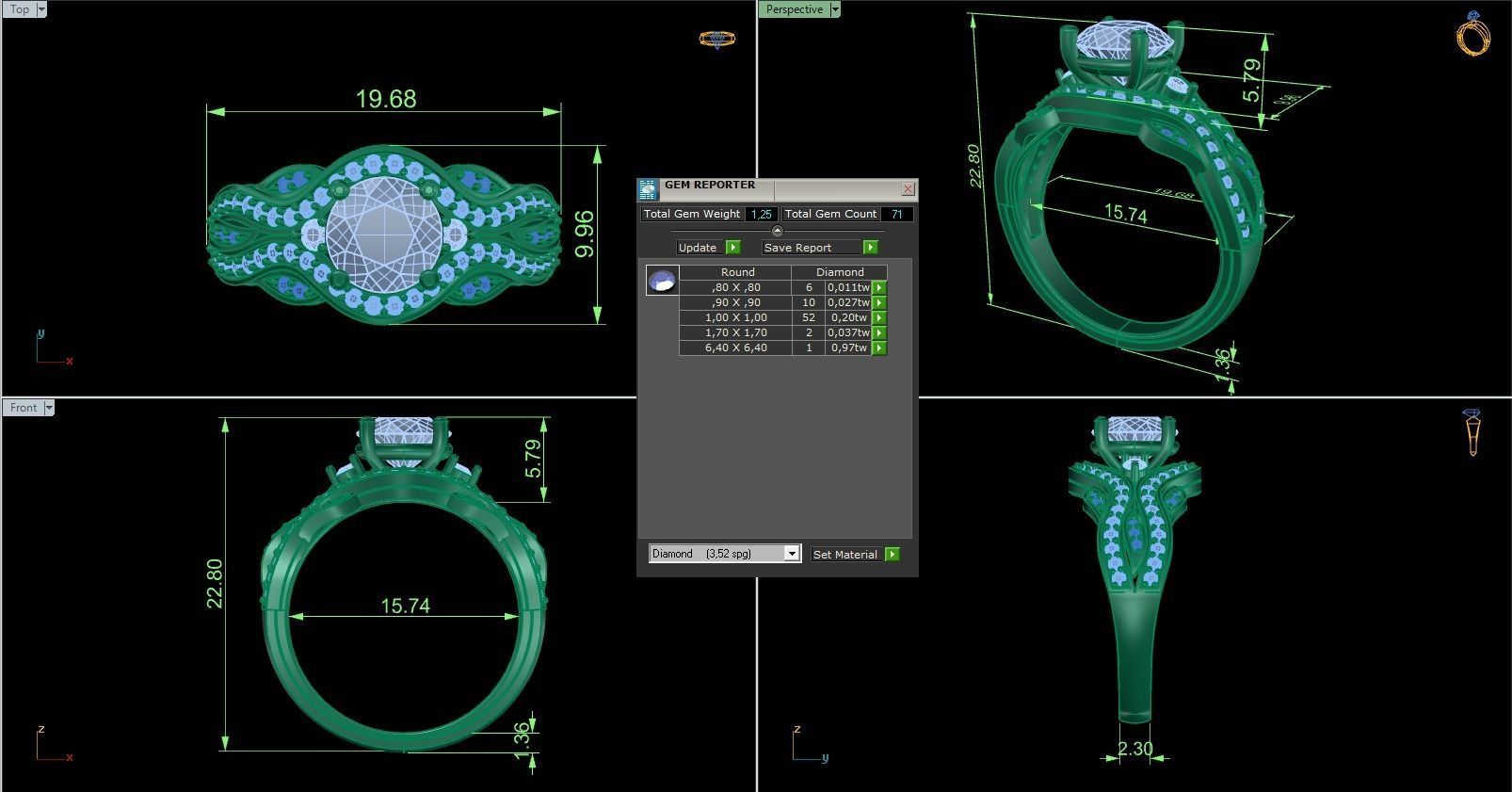Image resolution: width=1512 pixels, height=792 pixels.
Task: Select the 6,40 X 6,40 size cell
Action: click(x=735, y=348)
